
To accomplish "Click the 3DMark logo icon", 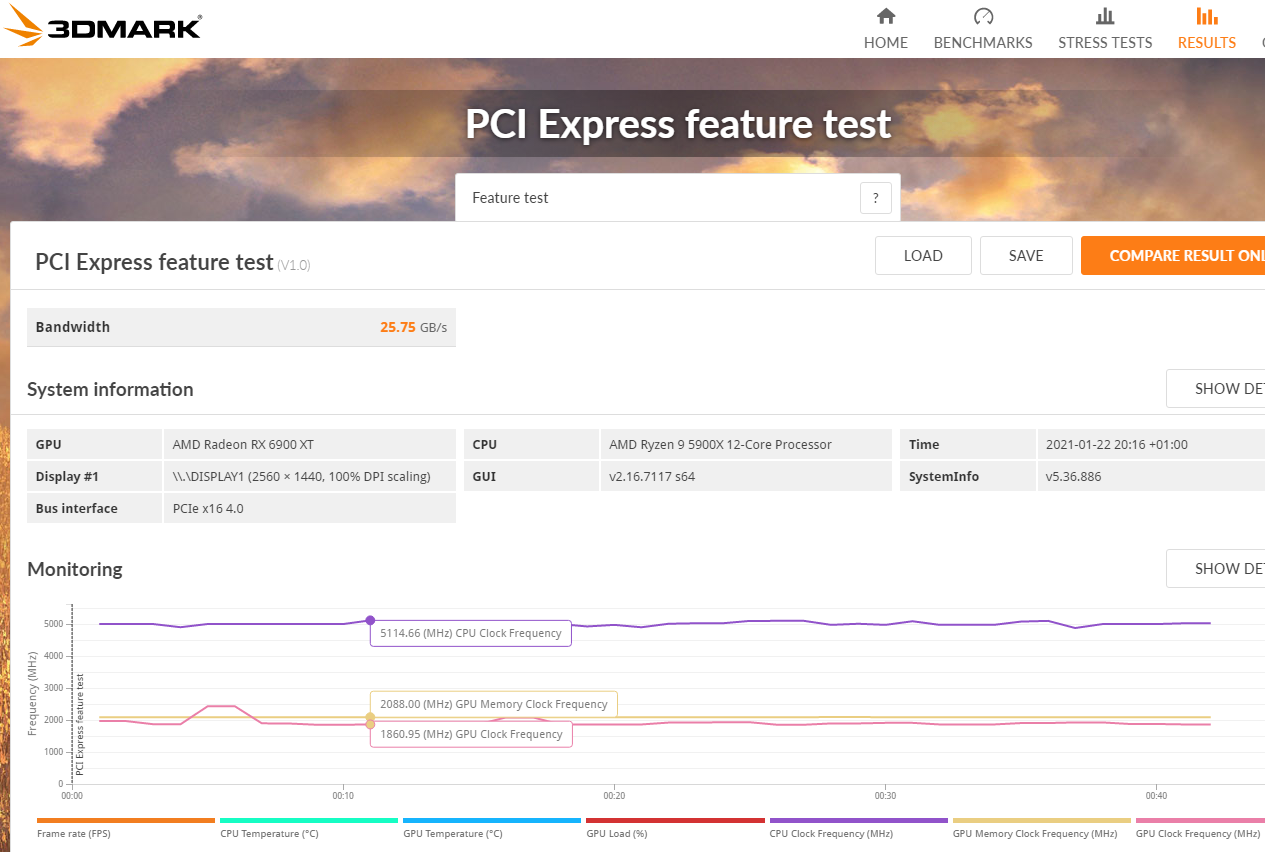I will [x=24, y=27].
